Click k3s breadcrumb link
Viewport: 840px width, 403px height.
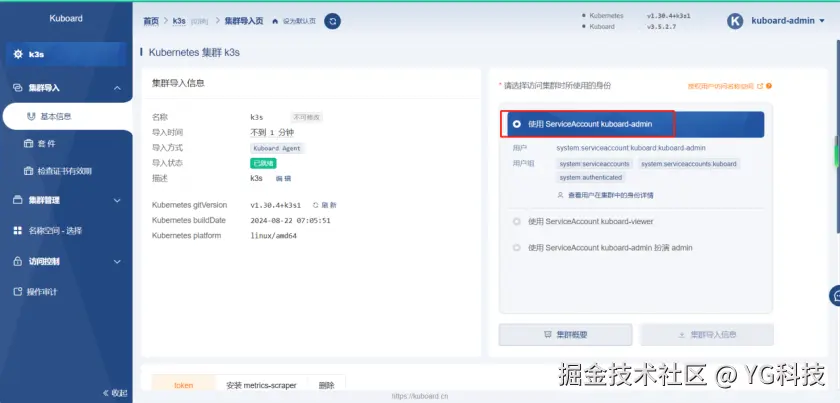(x=179, y=21)
